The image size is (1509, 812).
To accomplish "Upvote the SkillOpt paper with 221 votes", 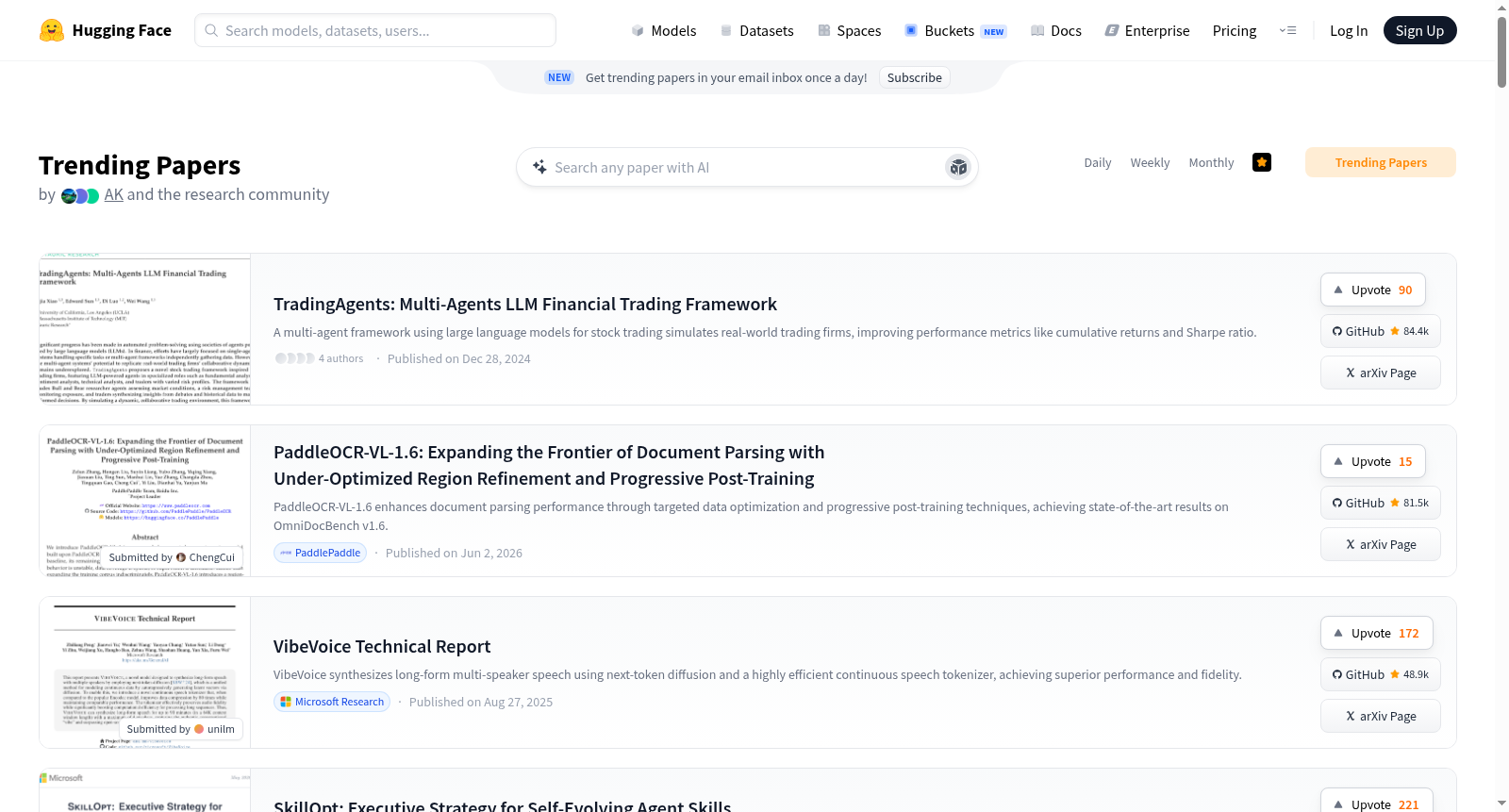I will (1377, 802).
